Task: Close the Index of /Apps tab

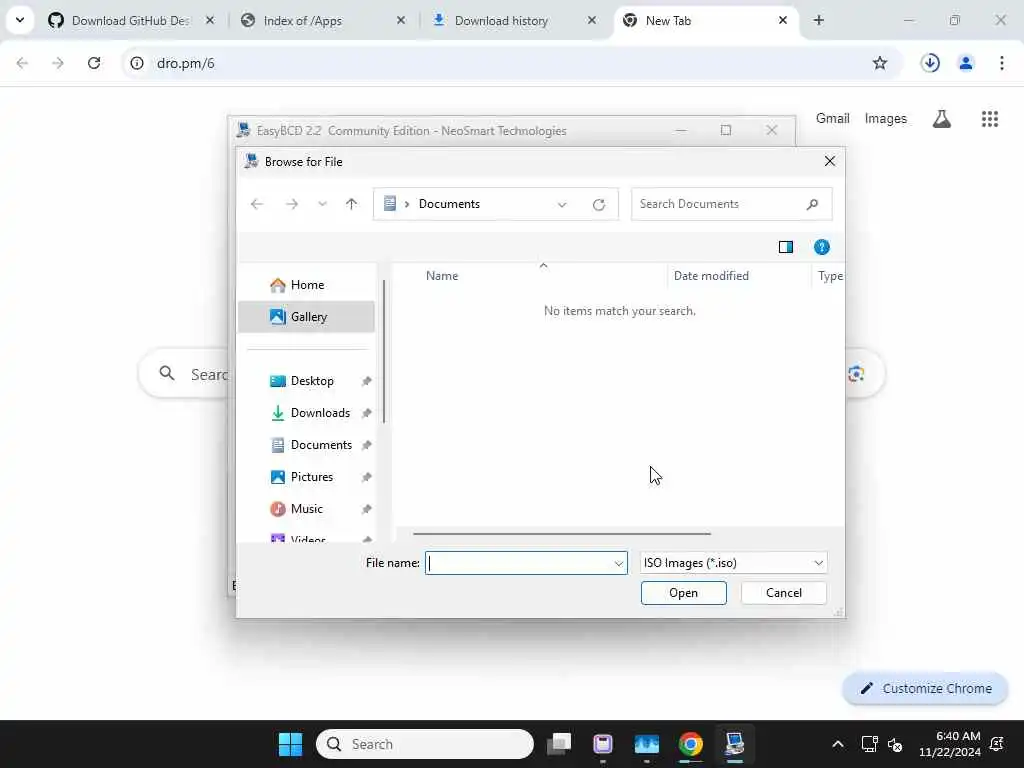Action: click(401, 21)
